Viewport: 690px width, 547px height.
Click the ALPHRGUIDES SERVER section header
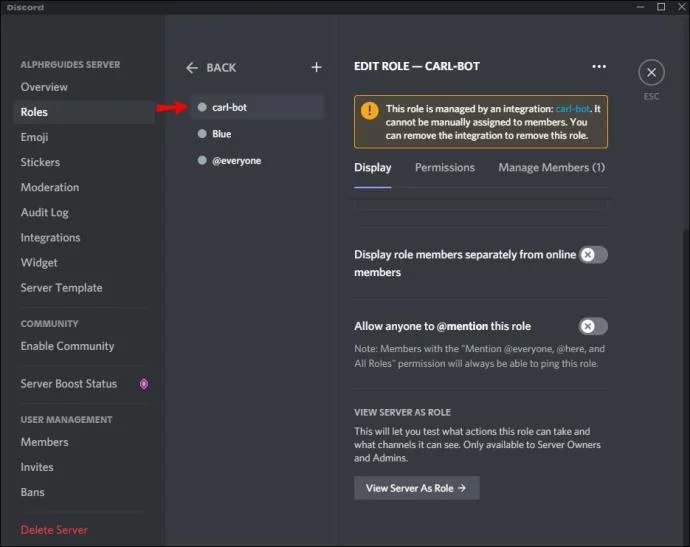70,65
